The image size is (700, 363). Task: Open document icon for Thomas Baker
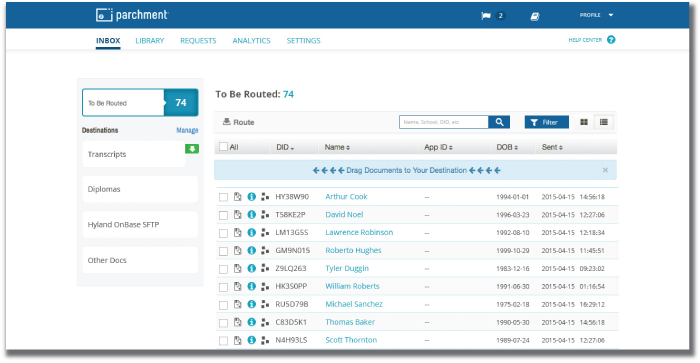[238, 321]
